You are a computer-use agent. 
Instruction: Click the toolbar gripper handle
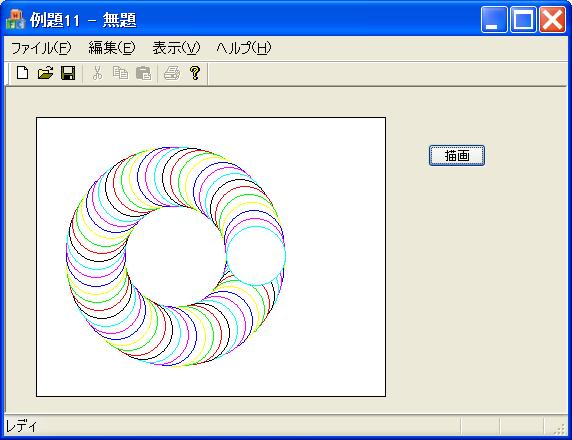click(x=7, y=74)
